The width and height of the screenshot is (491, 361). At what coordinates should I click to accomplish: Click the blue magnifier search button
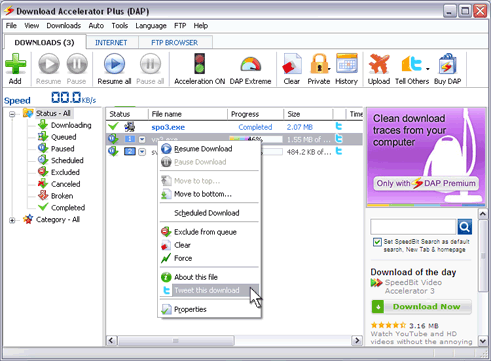(465, 227)
